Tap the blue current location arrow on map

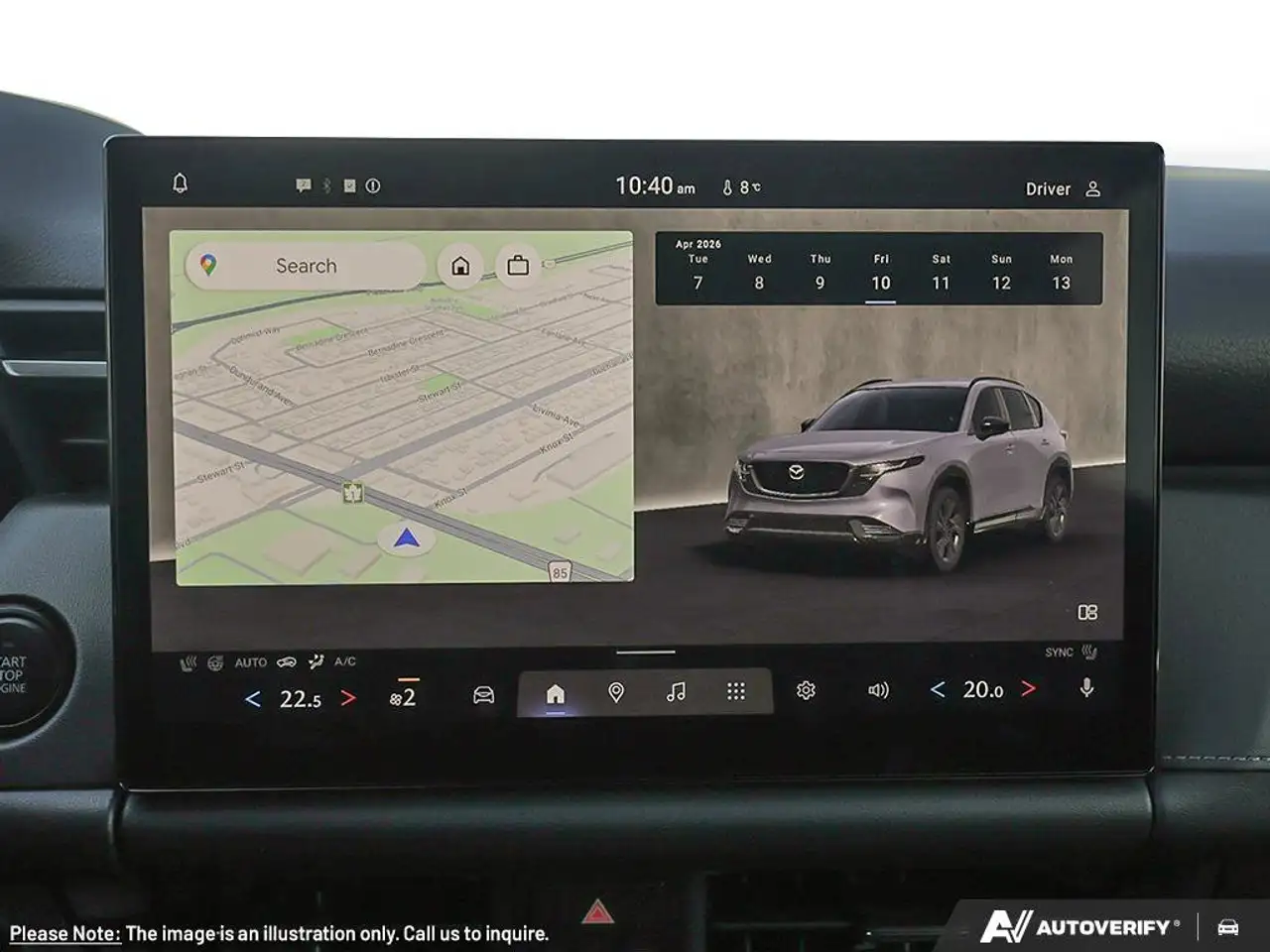[406, 538]
